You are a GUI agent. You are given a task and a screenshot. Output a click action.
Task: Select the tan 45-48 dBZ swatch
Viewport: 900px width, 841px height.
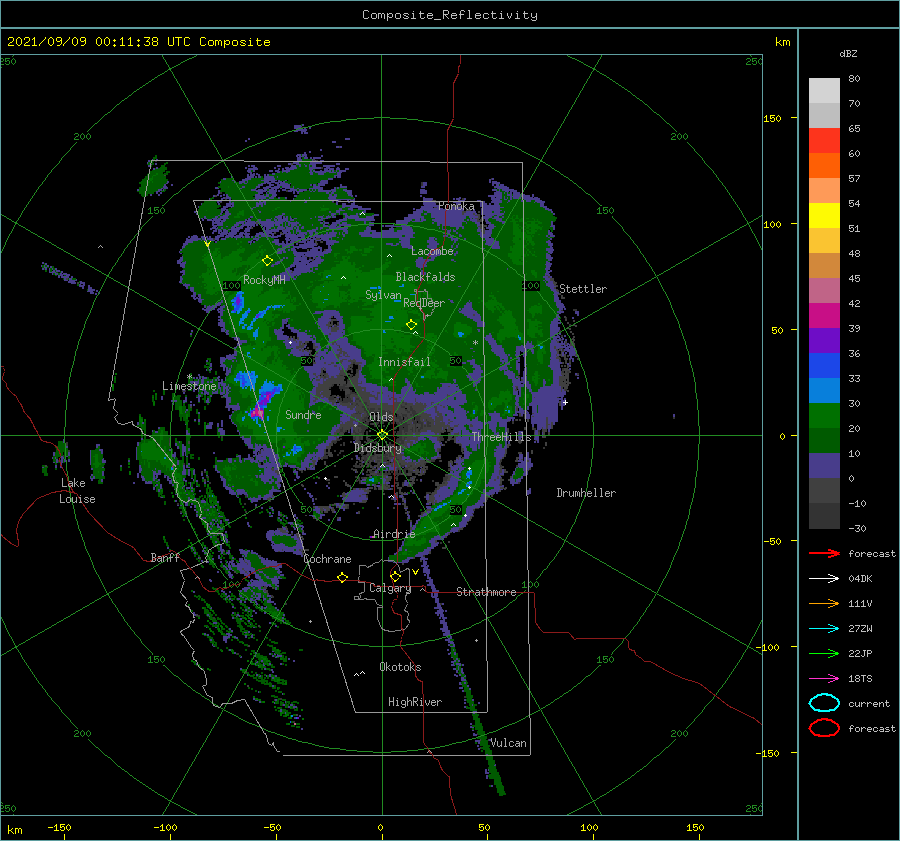point(824,265)
